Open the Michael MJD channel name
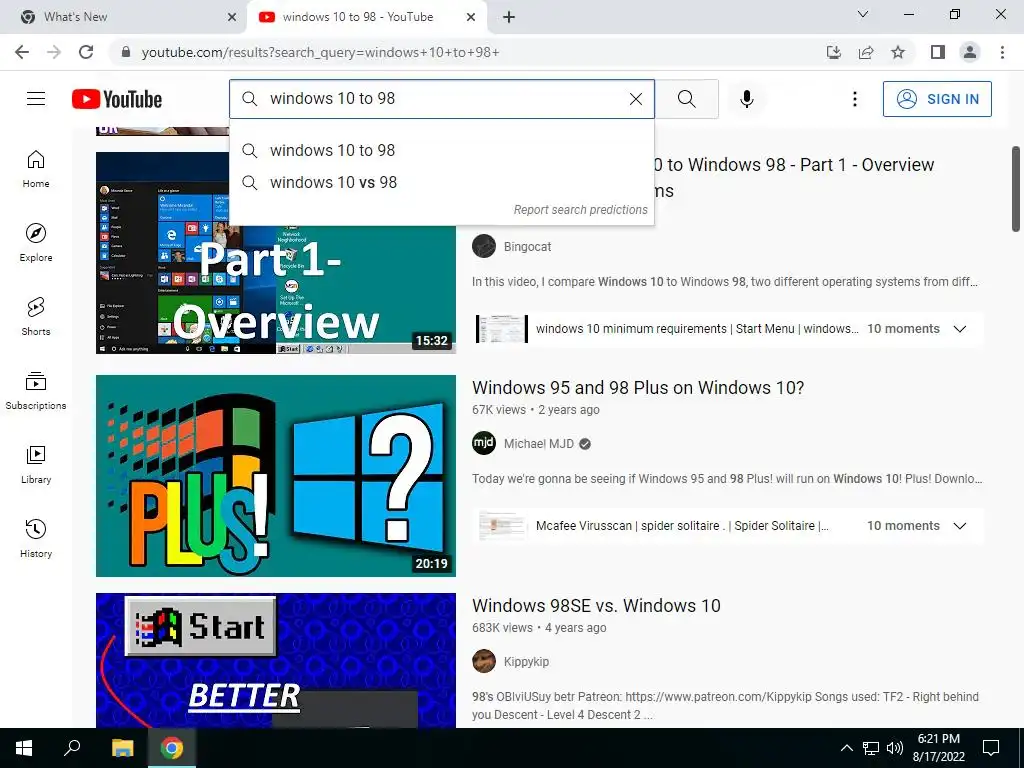 click(539, 444)
